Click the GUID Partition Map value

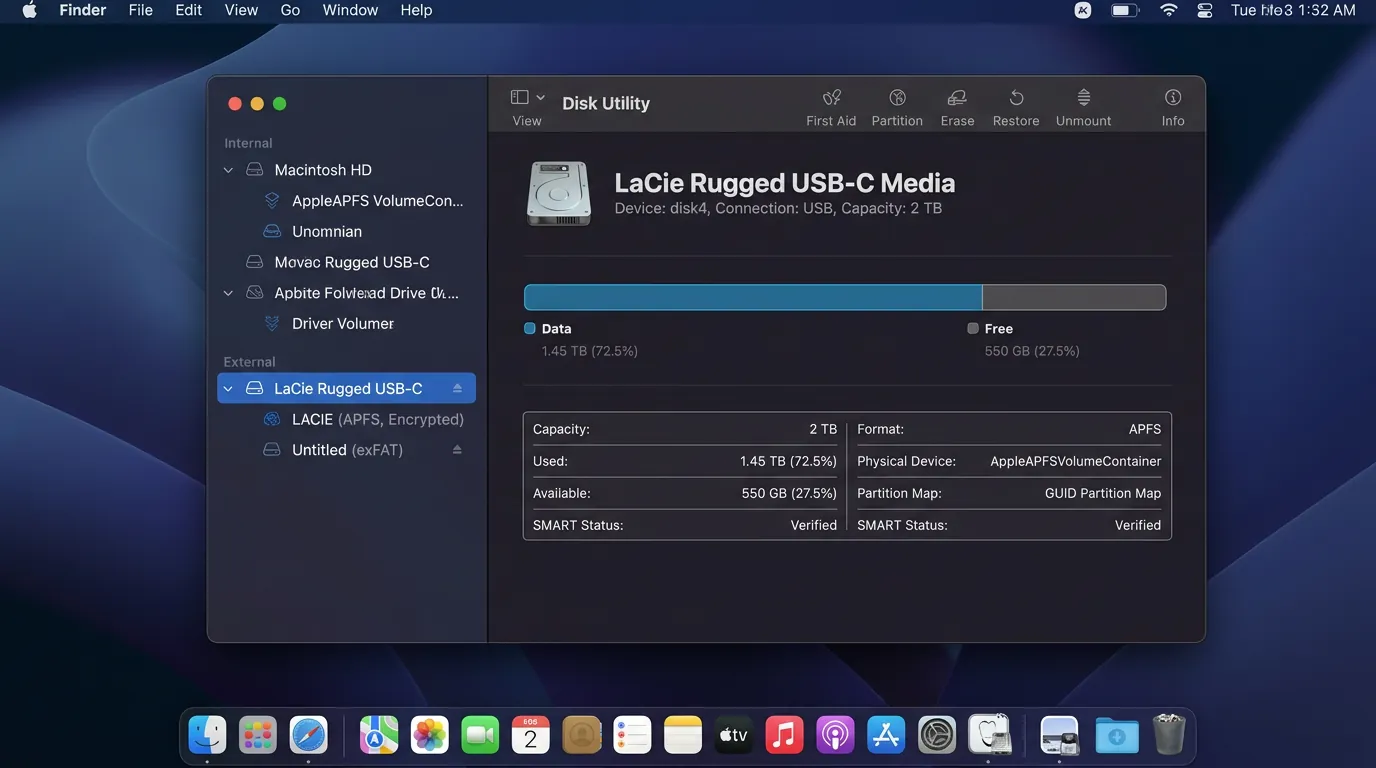tap(1103, 493)
